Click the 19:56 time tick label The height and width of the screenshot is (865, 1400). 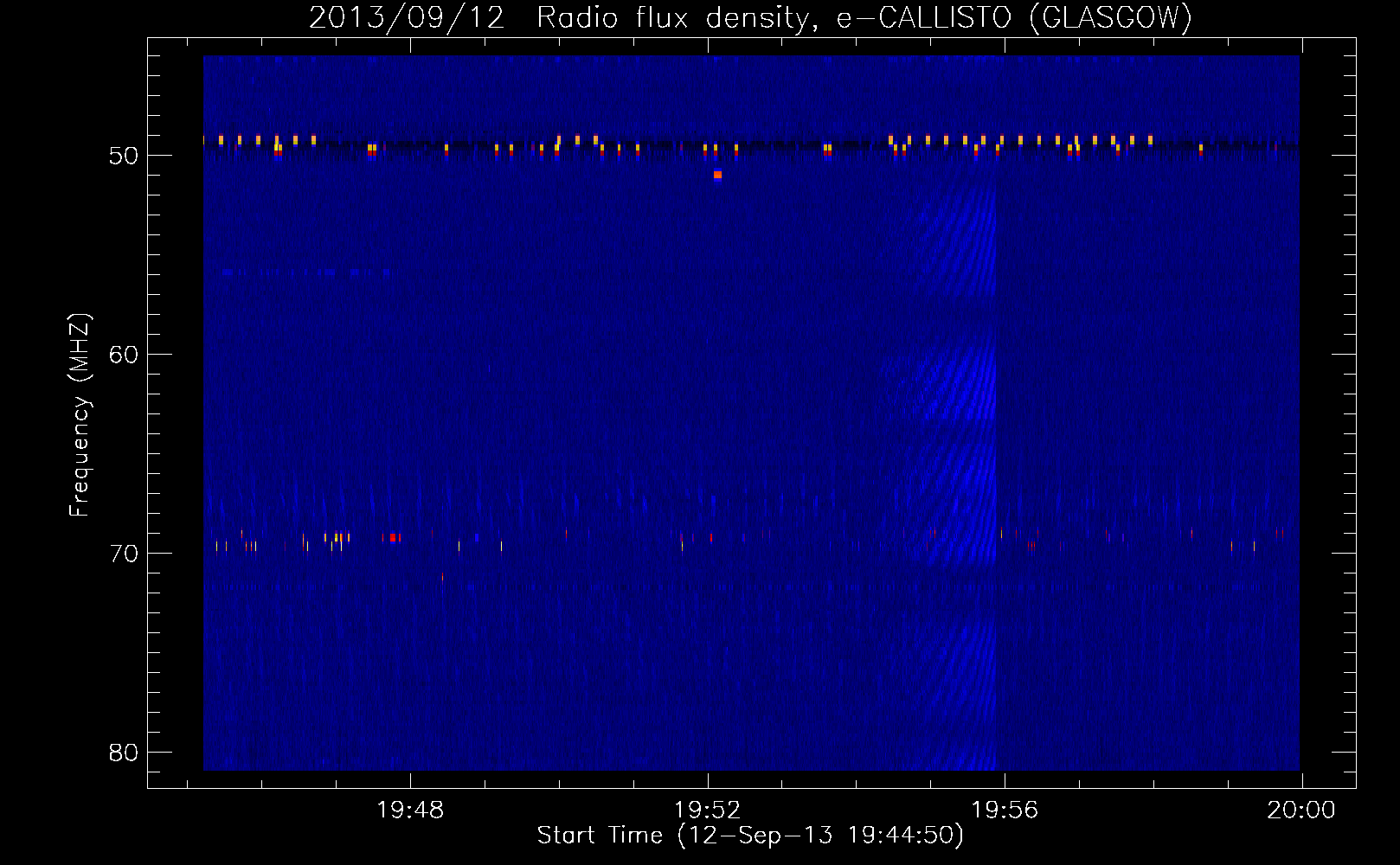point(1005,811)
